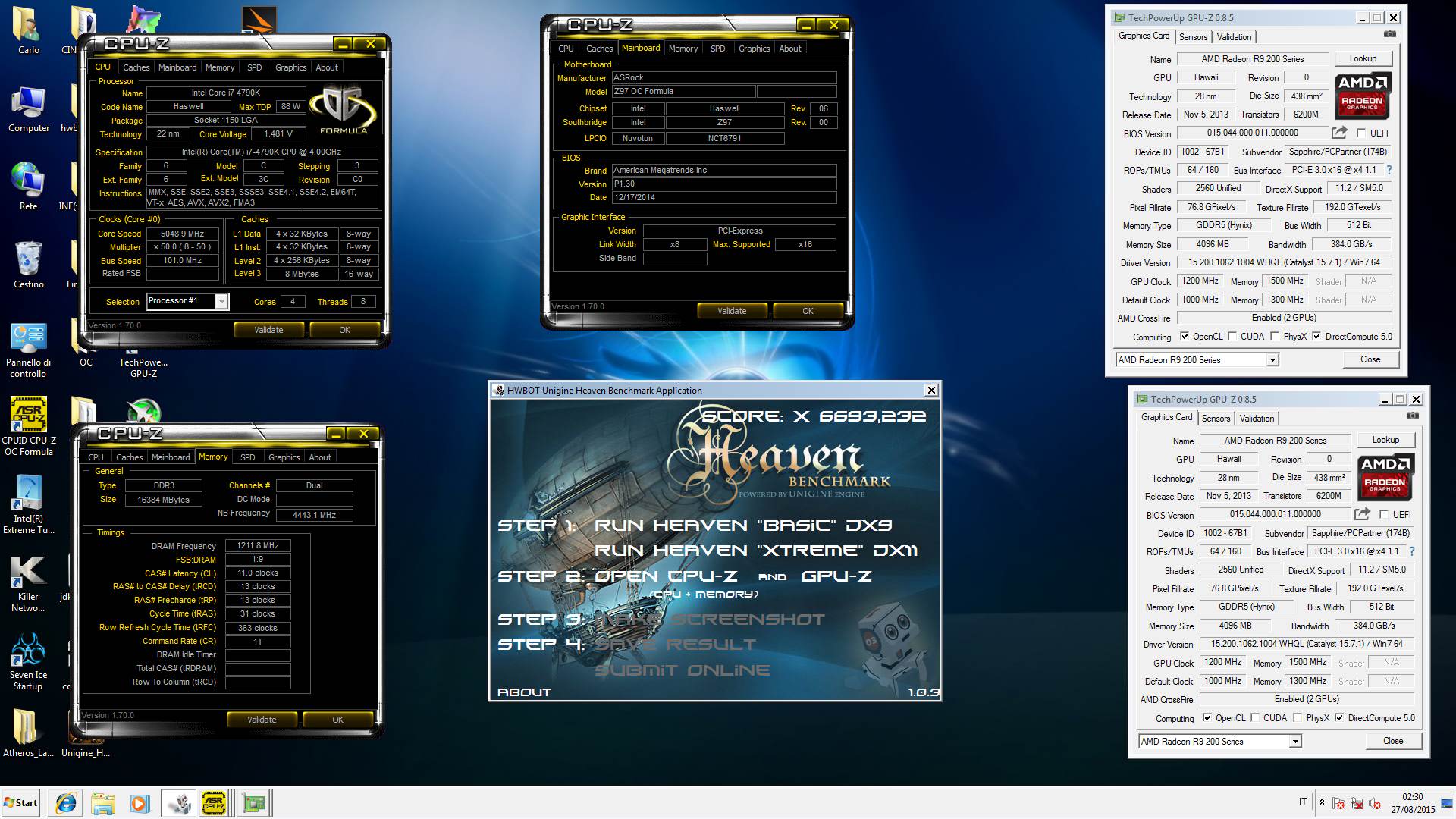Click GPU-Z link in Heaven benchmark step 2
The height and width of the screenshot is (819, 1456).
(836, 576)
